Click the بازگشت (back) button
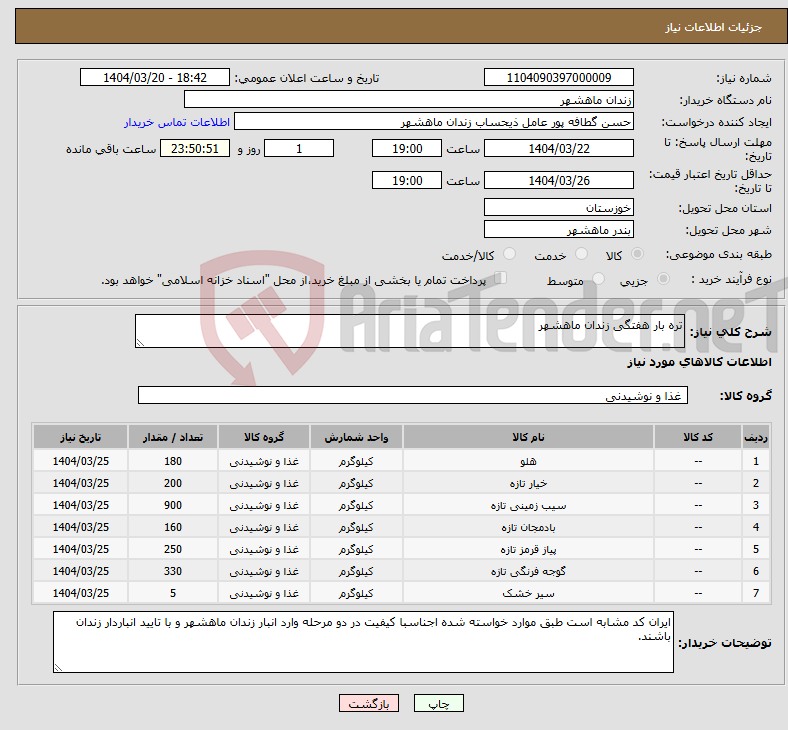The image size is (788, 730). pyautogui.click(x=369, y=703)
